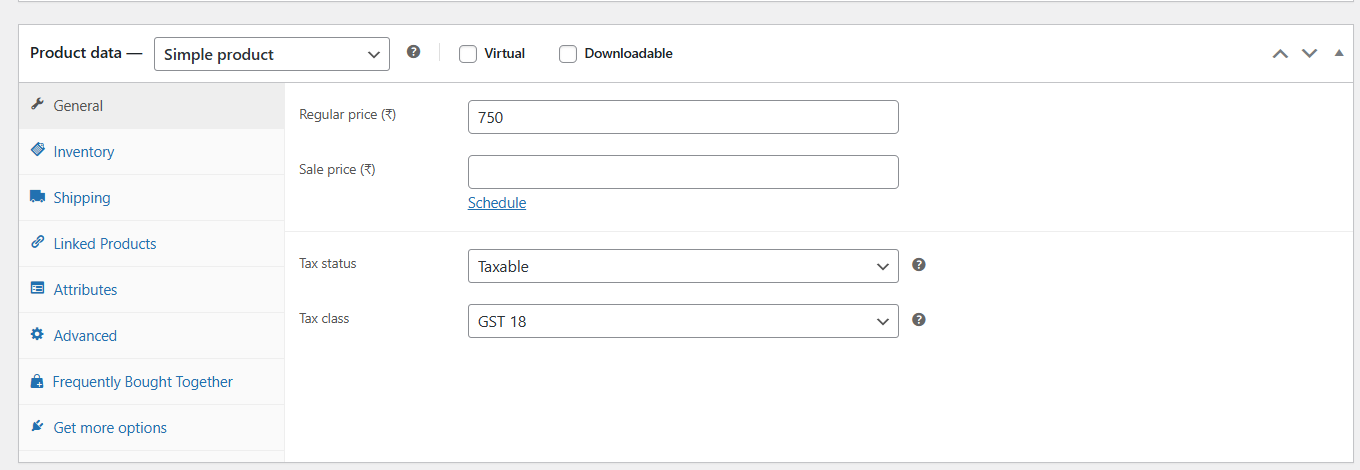1360x470 pixels.
Task: Click the Schedule link
Action: pyautogui.click(x=497, y=203)
